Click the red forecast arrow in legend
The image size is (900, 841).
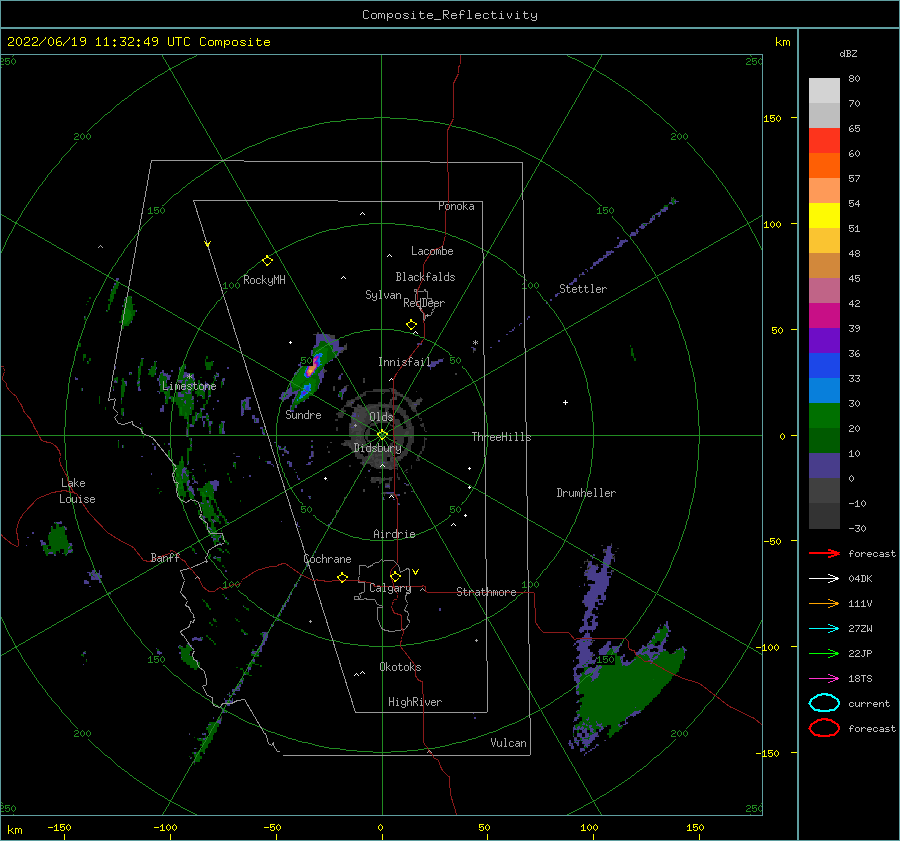click(824, 553)
